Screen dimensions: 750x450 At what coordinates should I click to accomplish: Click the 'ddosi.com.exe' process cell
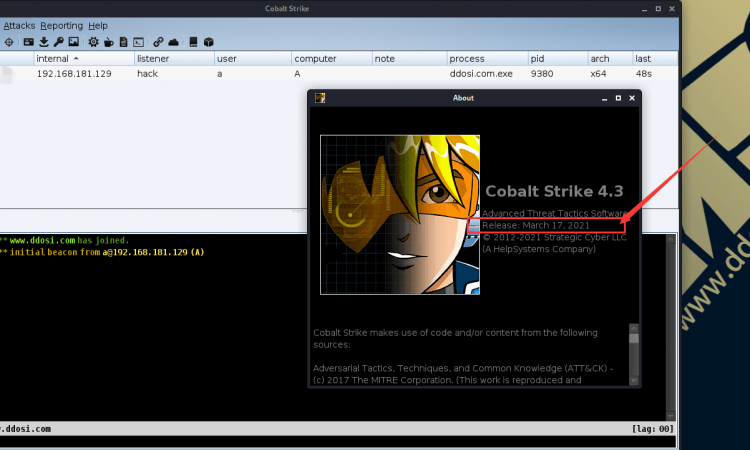(x=481, y=74)
